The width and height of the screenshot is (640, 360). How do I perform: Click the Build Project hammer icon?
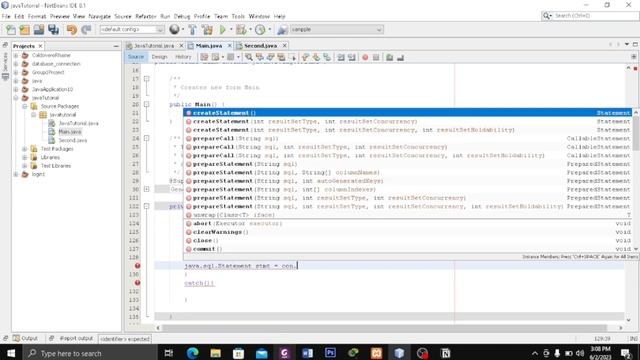coord(193,30)
